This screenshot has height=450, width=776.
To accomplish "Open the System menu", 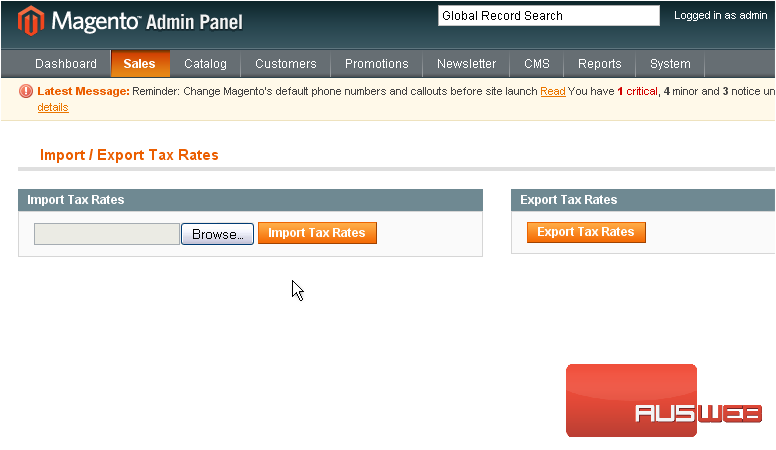I will point(670,64).
